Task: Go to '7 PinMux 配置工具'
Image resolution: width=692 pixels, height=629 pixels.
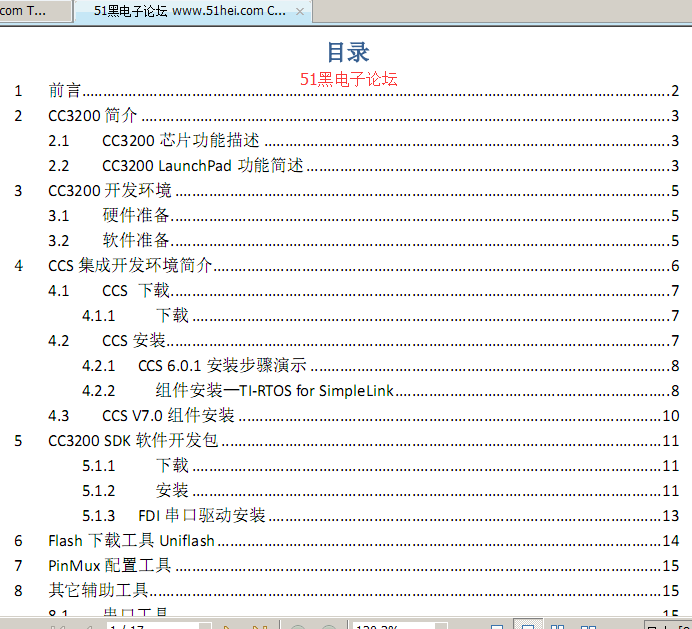Action: 346,566
